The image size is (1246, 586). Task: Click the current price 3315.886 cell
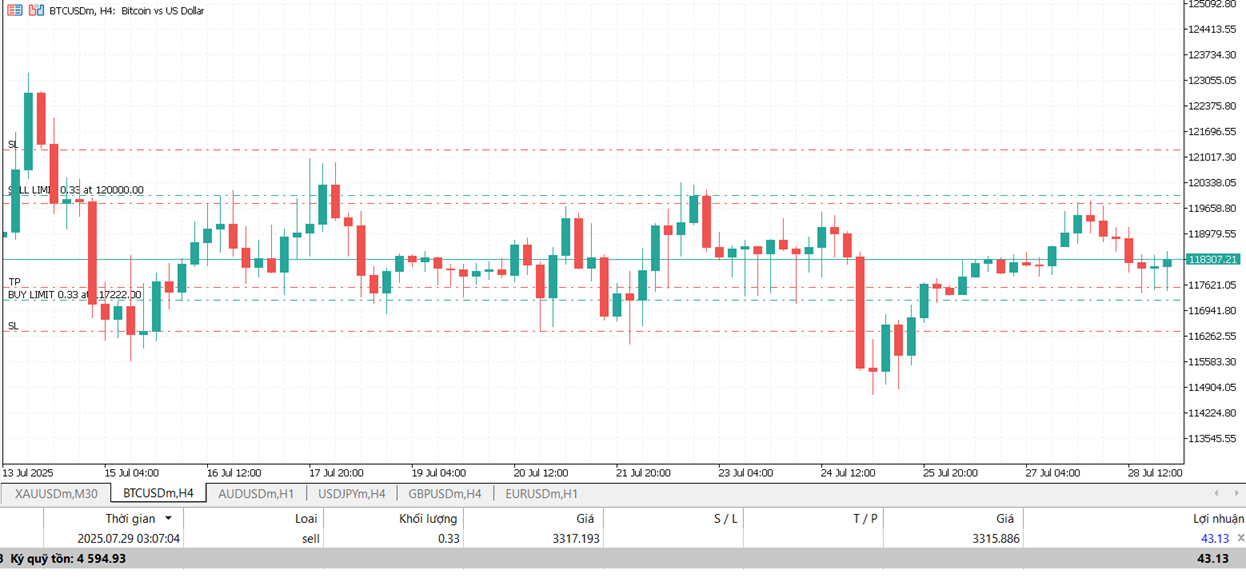click(x=994, y=538)
